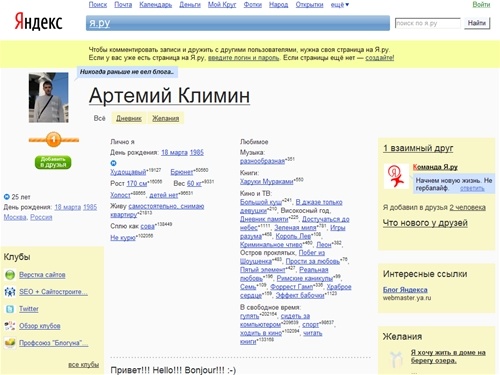Click the Криминальное чтиво movie link
The width and height of the screenshot is (500, 375).
tap(271, 245)
